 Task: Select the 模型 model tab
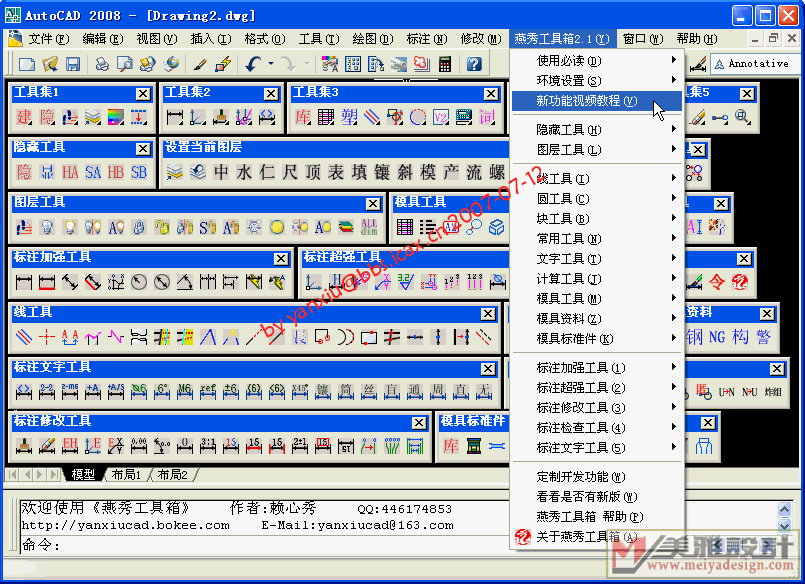pyautogui.click(x=83, y=475)
